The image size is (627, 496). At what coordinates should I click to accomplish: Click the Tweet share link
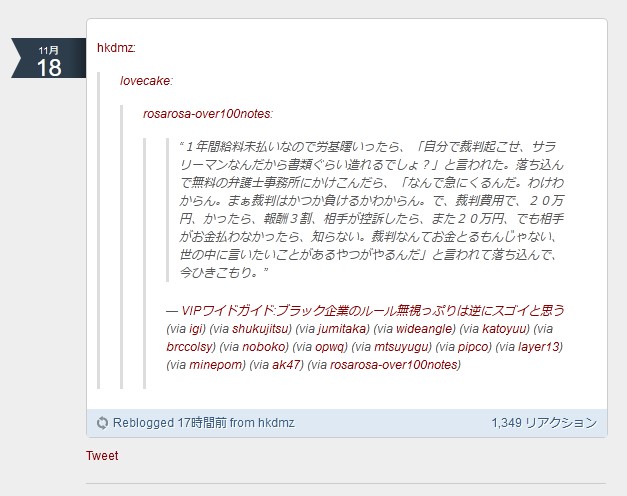click(x=102, y=456)
